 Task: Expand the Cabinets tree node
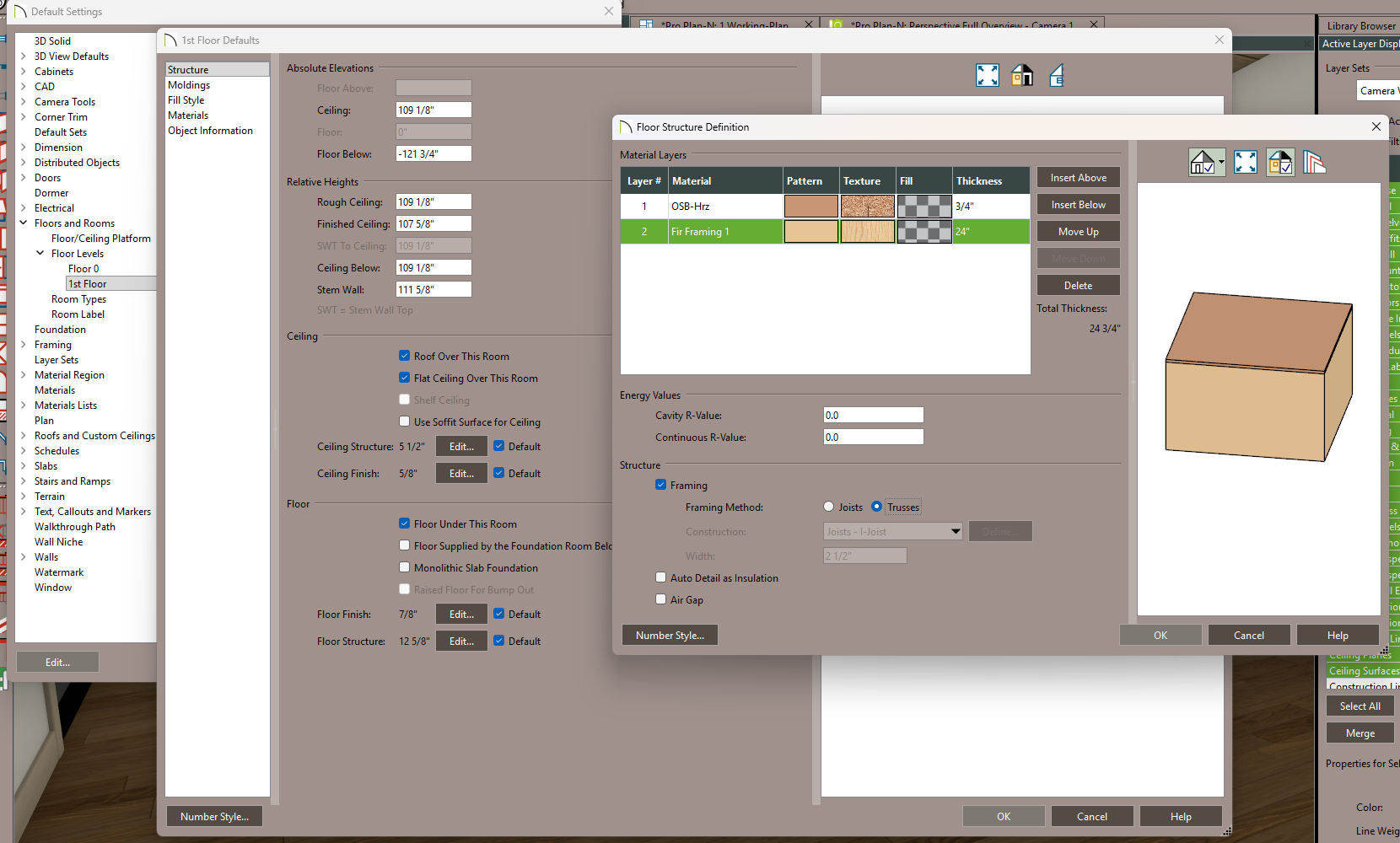click(x=24, y=72)
